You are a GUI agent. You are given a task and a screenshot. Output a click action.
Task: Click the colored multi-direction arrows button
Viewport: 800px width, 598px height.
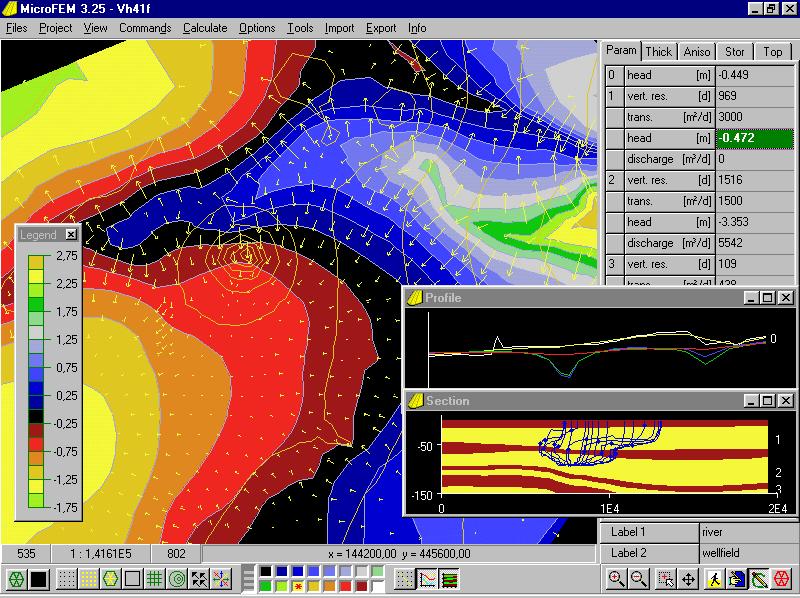[x=221, y=579]
